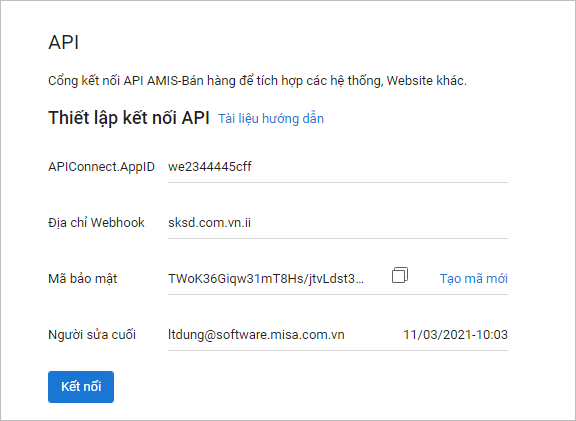
Task: Click the large API page title
Action: tap(64, 42)
